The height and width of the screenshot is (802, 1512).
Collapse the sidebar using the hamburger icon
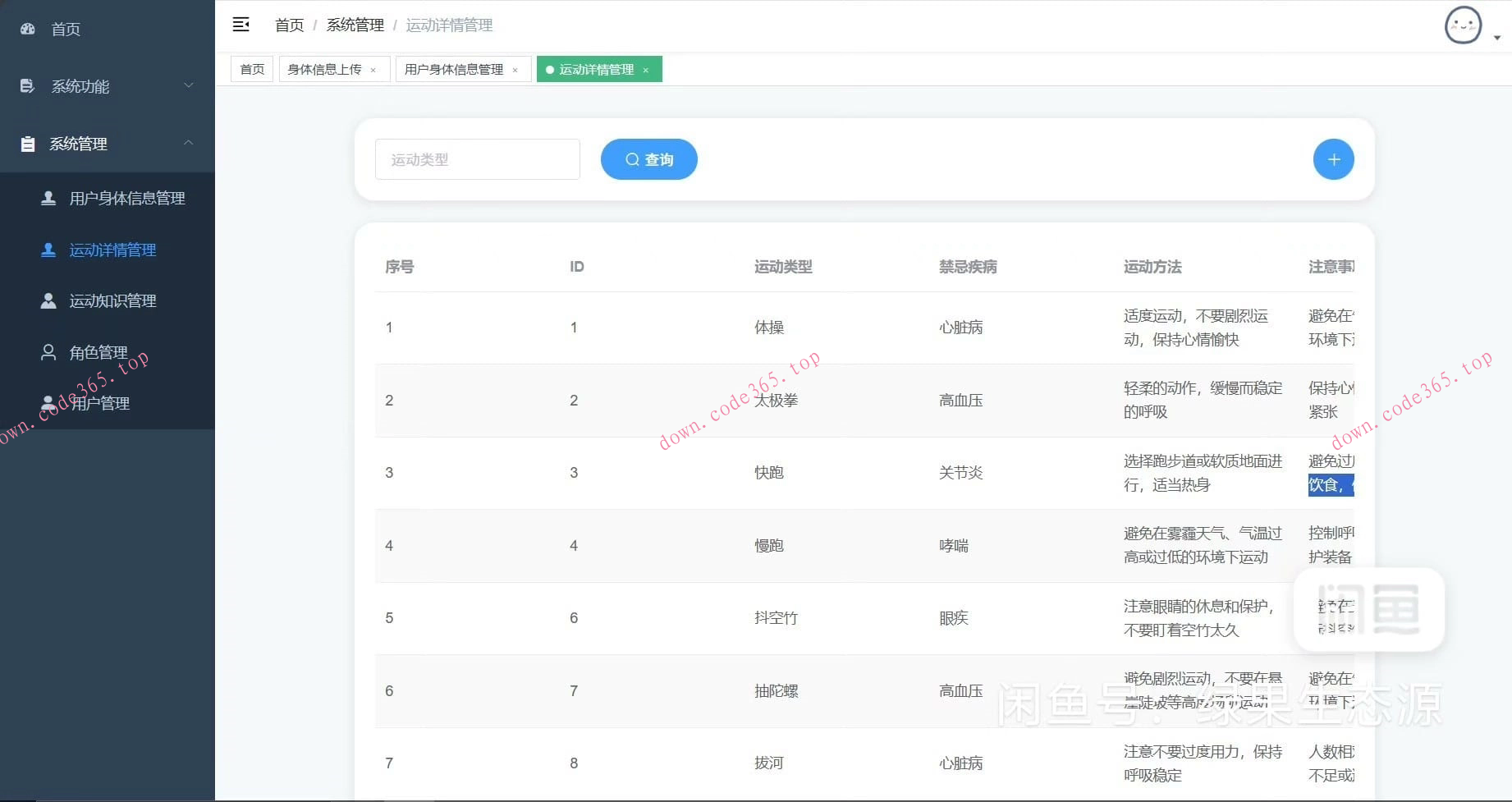click(x=241, y=25)
